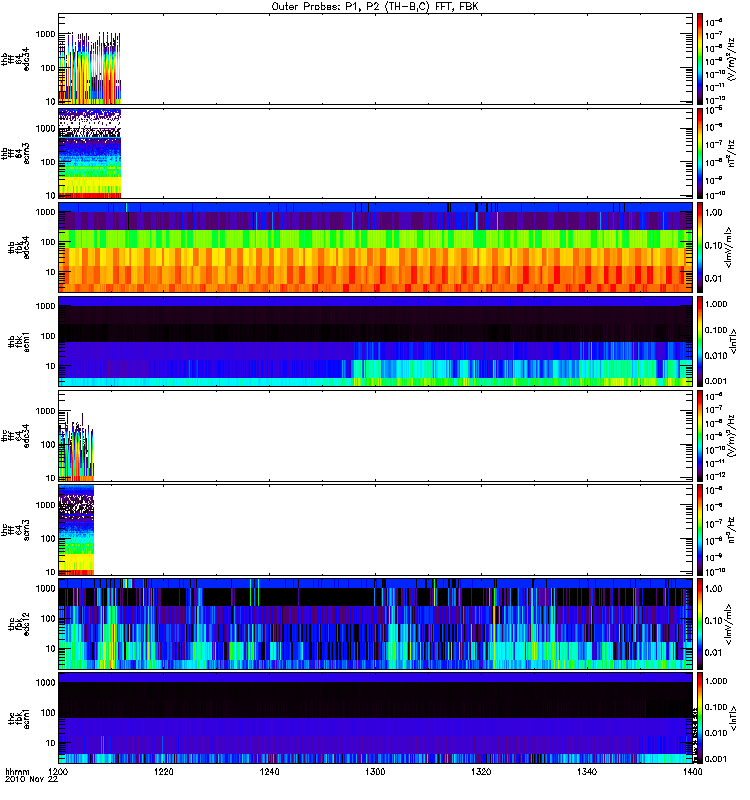The image size is (750, 800).
Task: Click the 0.001 value on thc fbk scm1 color bar
Action: tap(716, 759)
